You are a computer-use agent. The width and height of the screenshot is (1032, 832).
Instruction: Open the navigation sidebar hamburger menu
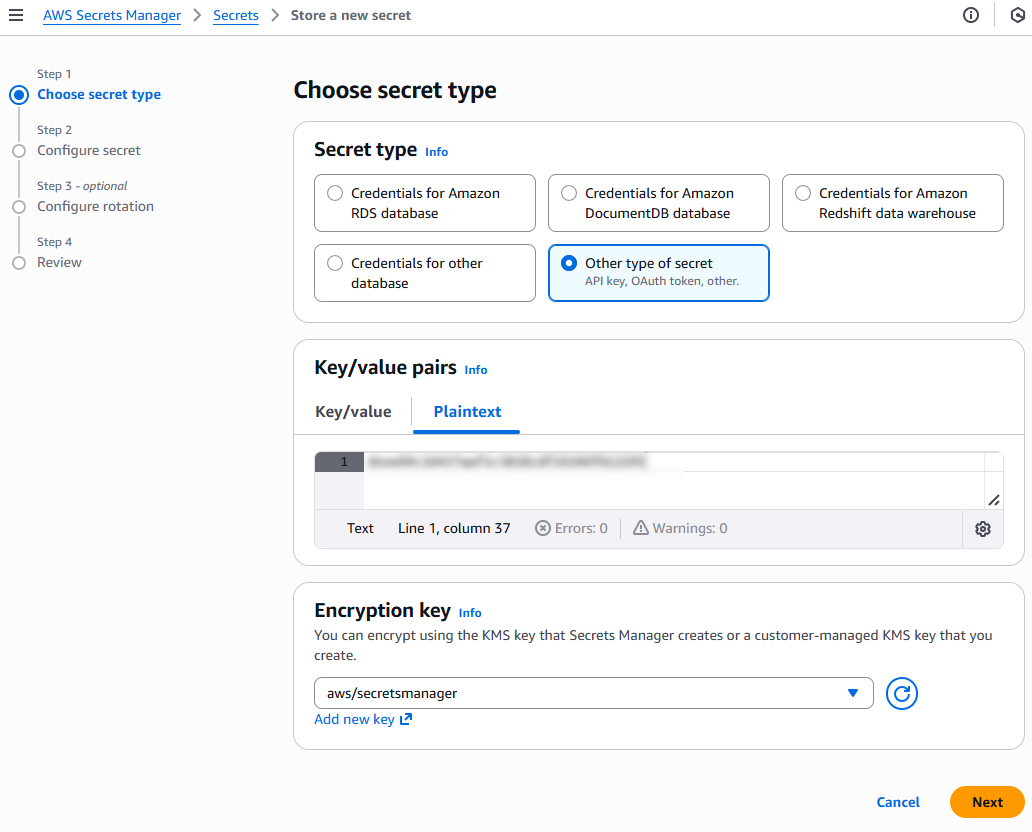(x=16, y=15)
